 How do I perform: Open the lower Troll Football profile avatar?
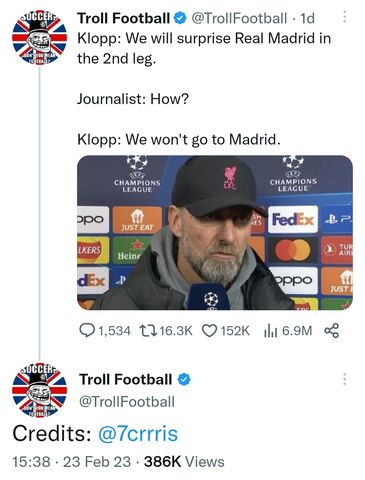click(x=39, y=390)
